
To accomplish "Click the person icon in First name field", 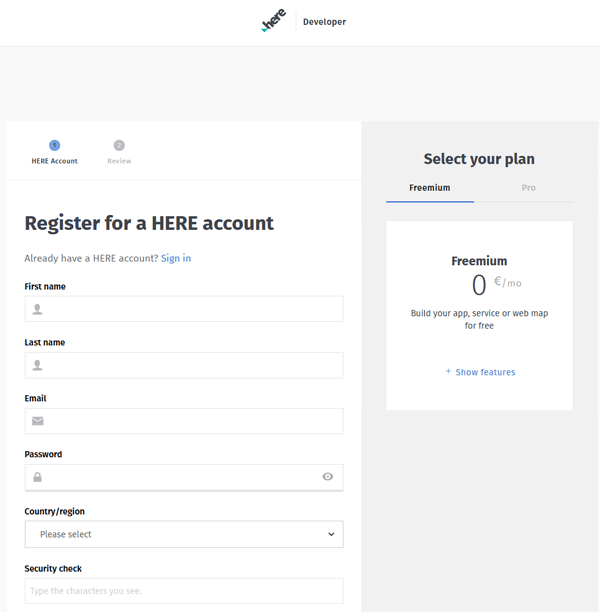I will (x=37, y=309).
